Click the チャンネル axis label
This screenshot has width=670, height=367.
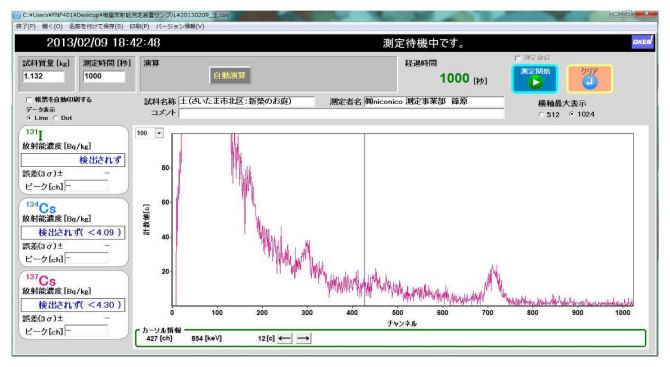point(402,324)
